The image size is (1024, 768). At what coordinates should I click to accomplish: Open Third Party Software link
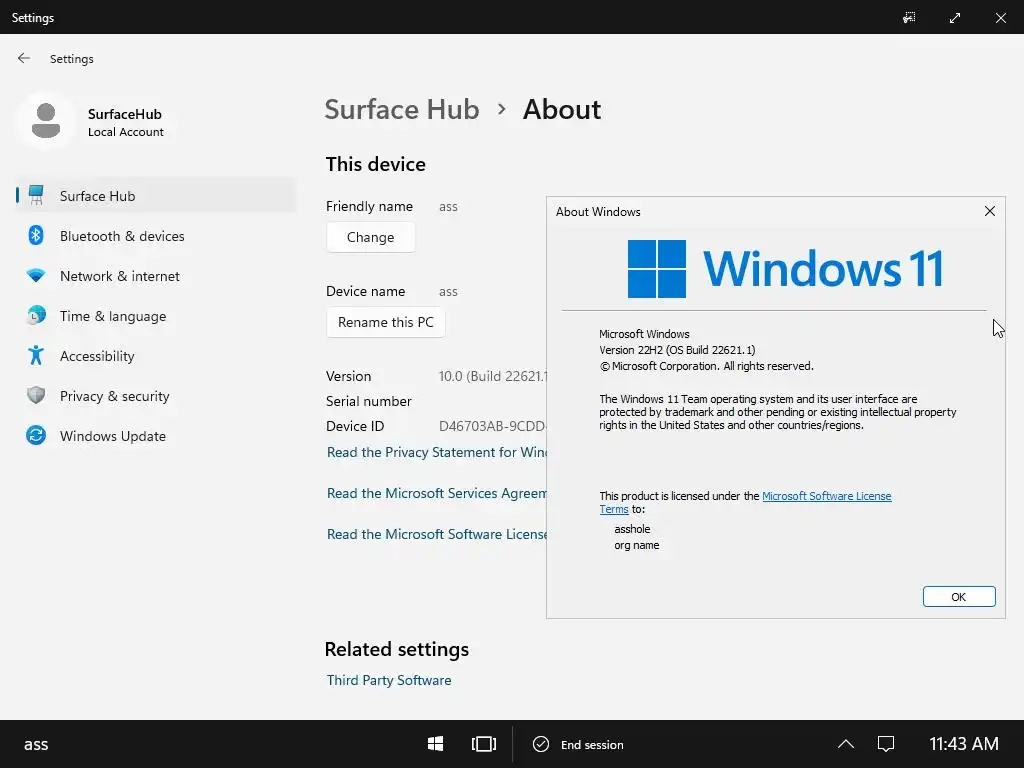389,680
